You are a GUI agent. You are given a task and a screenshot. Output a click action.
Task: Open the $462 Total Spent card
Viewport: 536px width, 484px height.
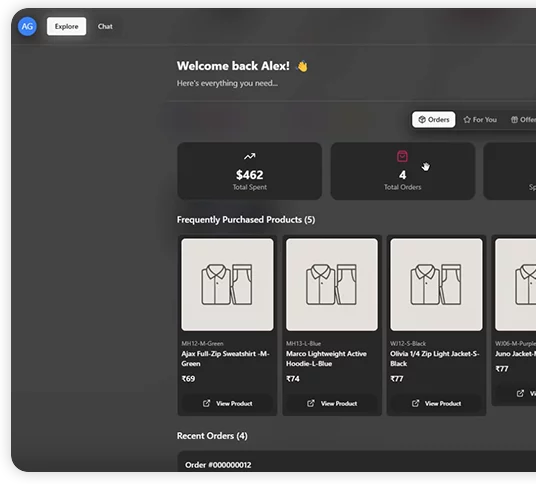click(250, 171)
